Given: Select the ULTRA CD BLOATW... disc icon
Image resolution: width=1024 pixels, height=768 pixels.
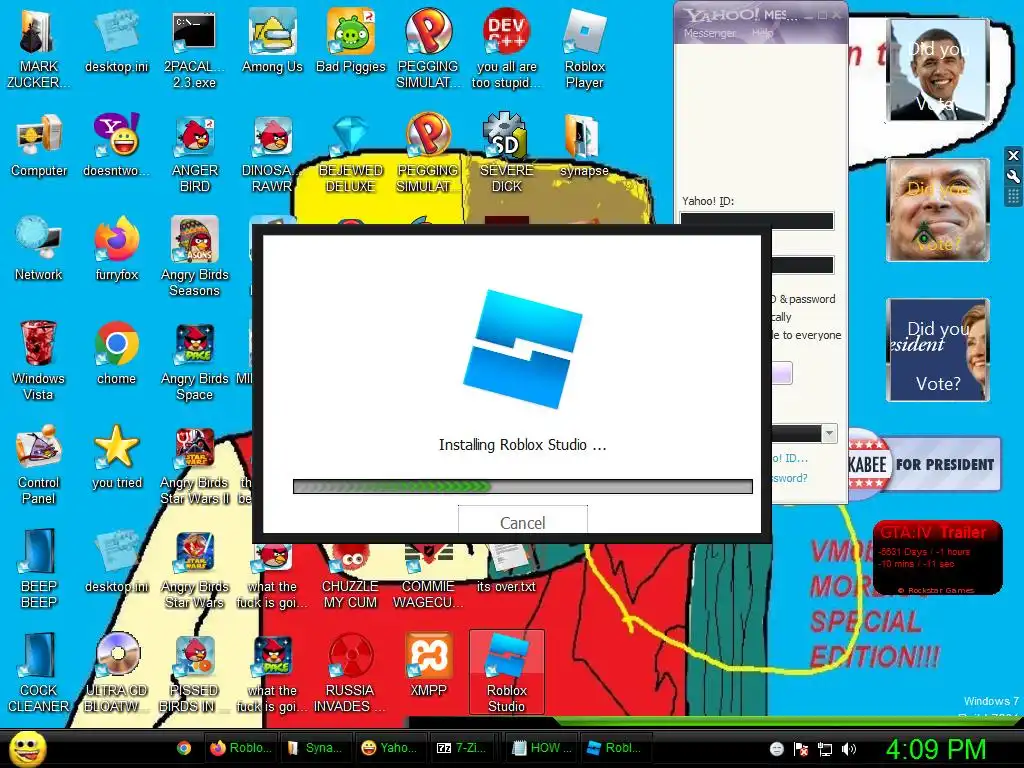Looking at the screenshot, I should point(116,673).
